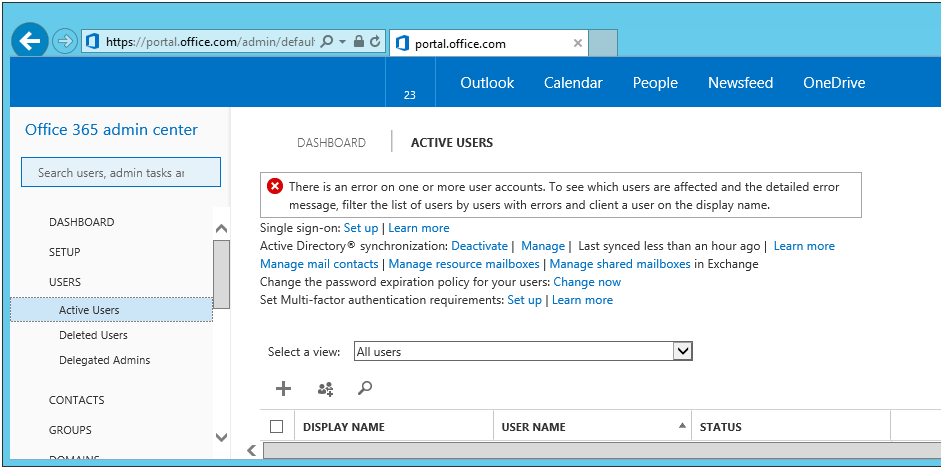Screen dimensions: 941x469
Task: Click the Single sign-on Set up link
Action: [x=361, y=228]
